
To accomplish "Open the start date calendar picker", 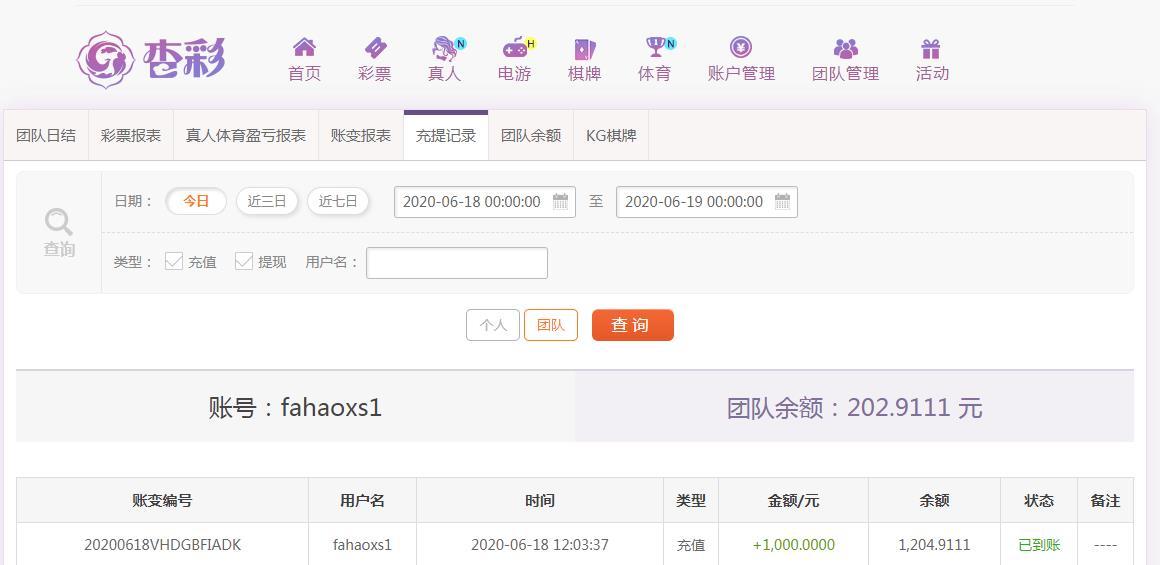I will (x=561, y=201).
